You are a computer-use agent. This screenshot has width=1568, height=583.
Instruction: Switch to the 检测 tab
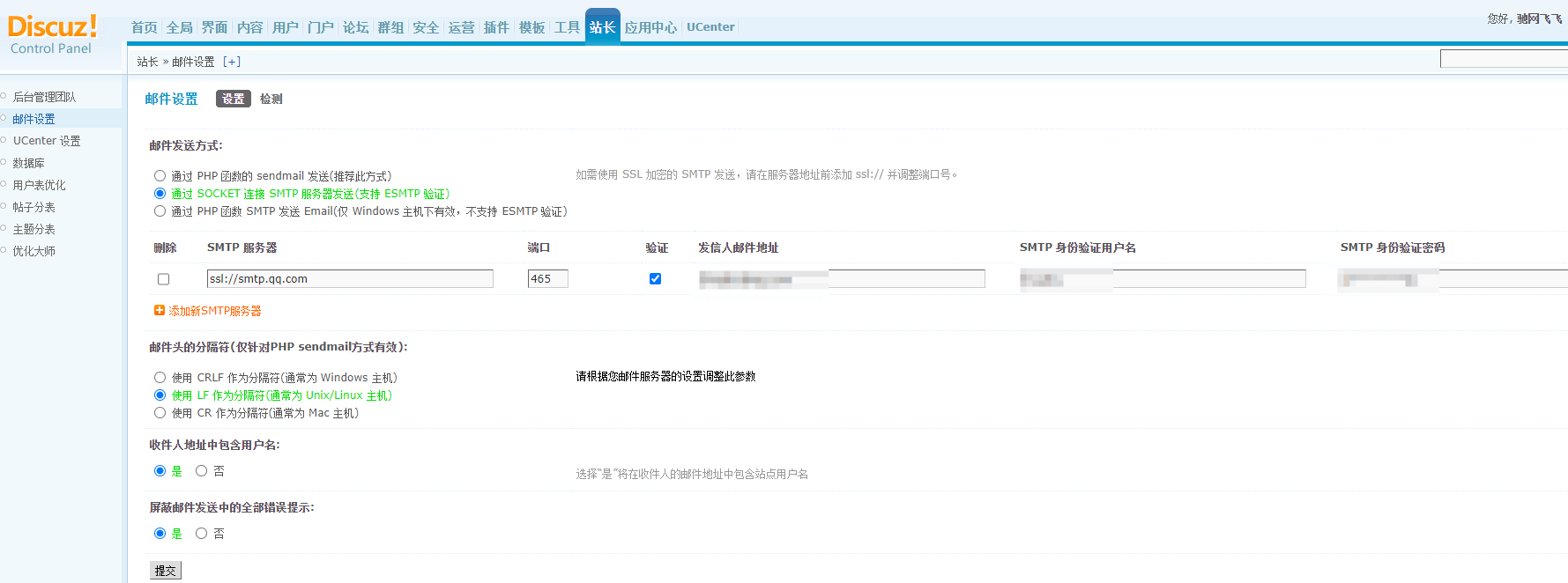[271, 99]
